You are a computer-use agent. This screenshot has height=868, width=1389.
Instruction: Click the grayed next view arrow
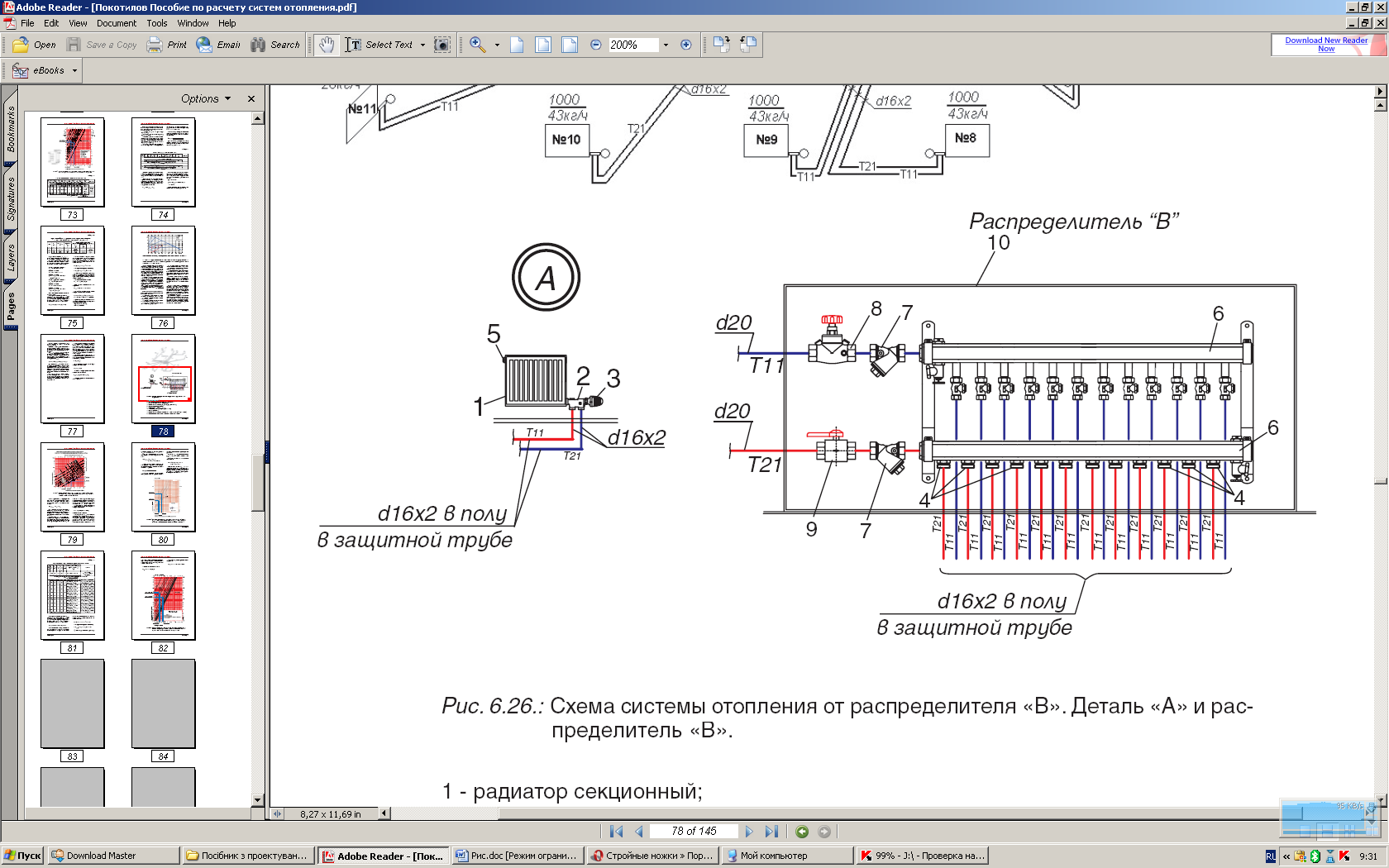824,832
